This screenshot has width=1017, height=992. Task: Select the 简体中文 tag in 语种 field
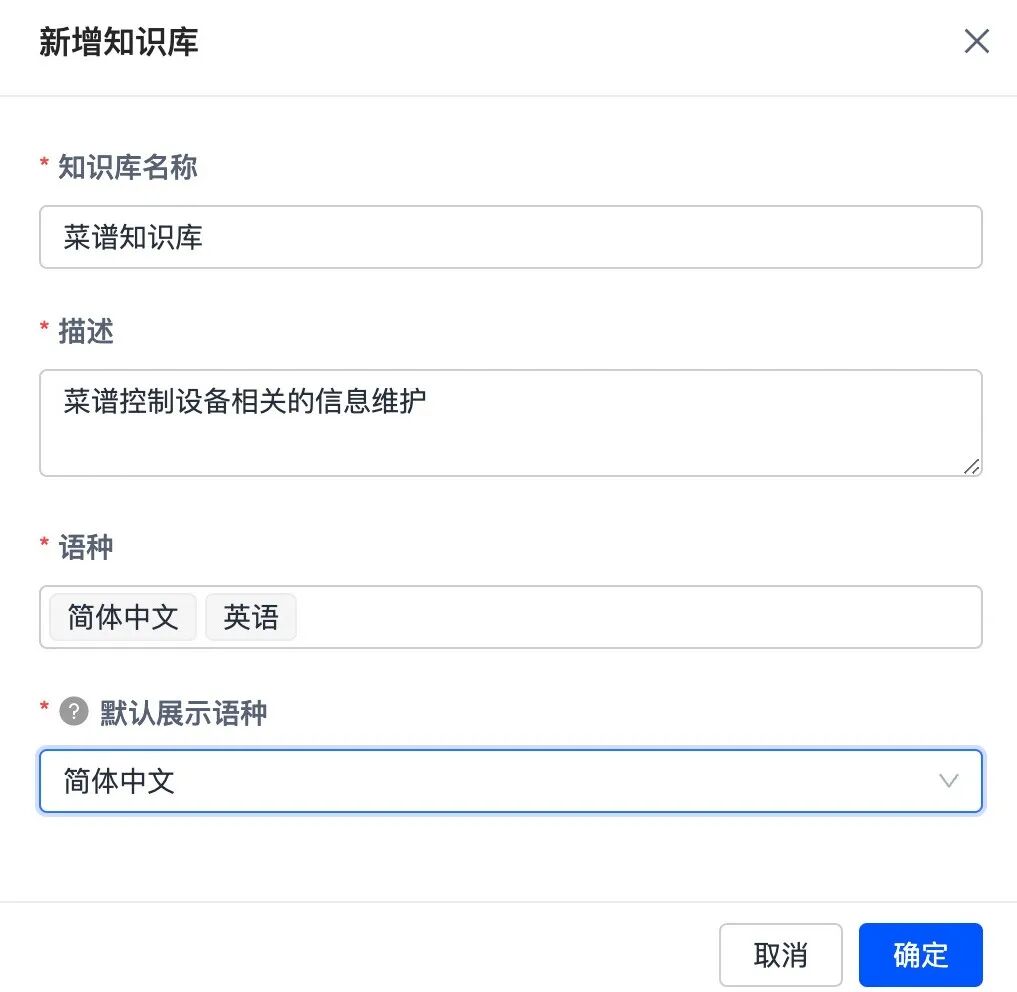(123, 617)
